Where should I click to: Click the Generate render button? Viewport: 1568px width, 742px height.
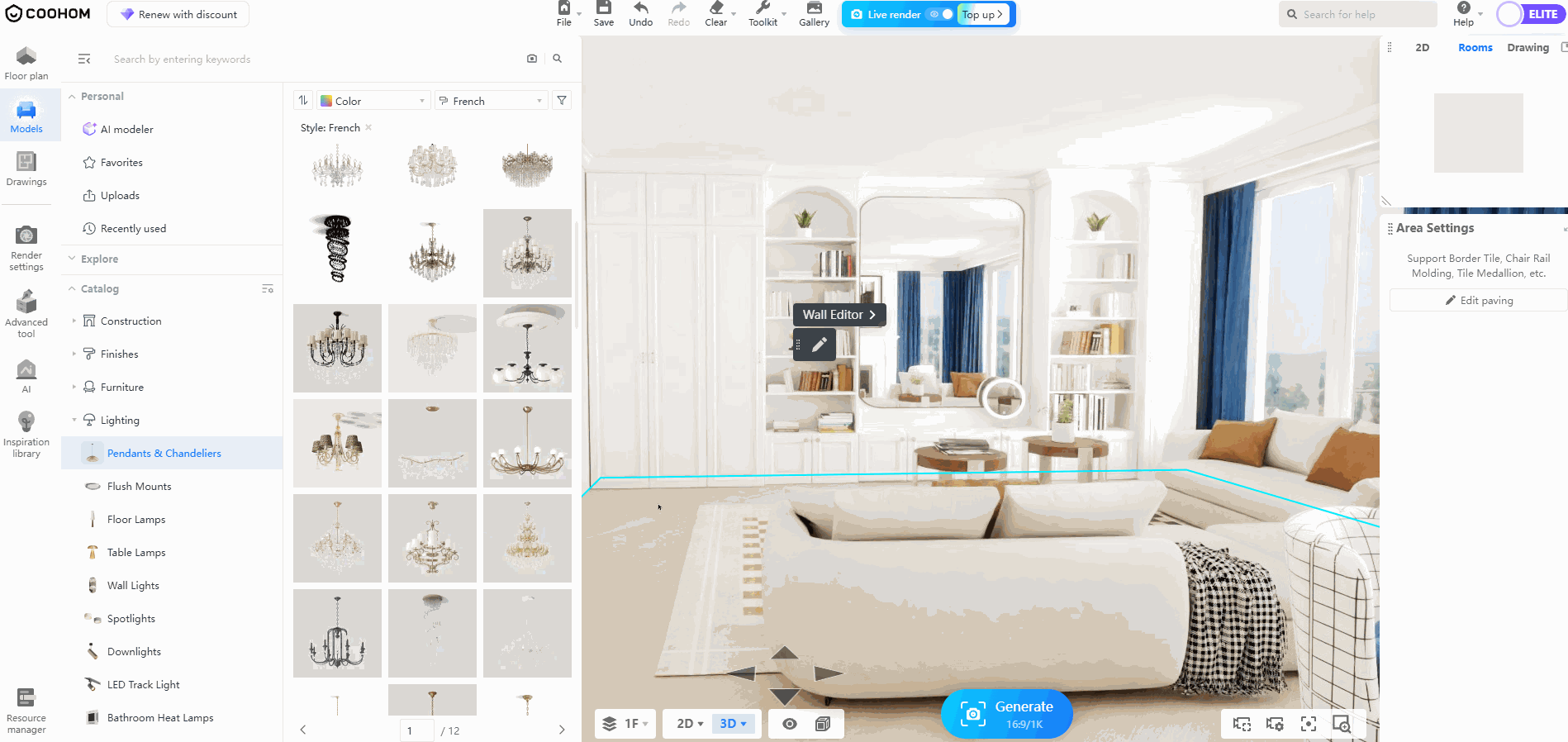pyautogui.click(x=1007, y=714)
